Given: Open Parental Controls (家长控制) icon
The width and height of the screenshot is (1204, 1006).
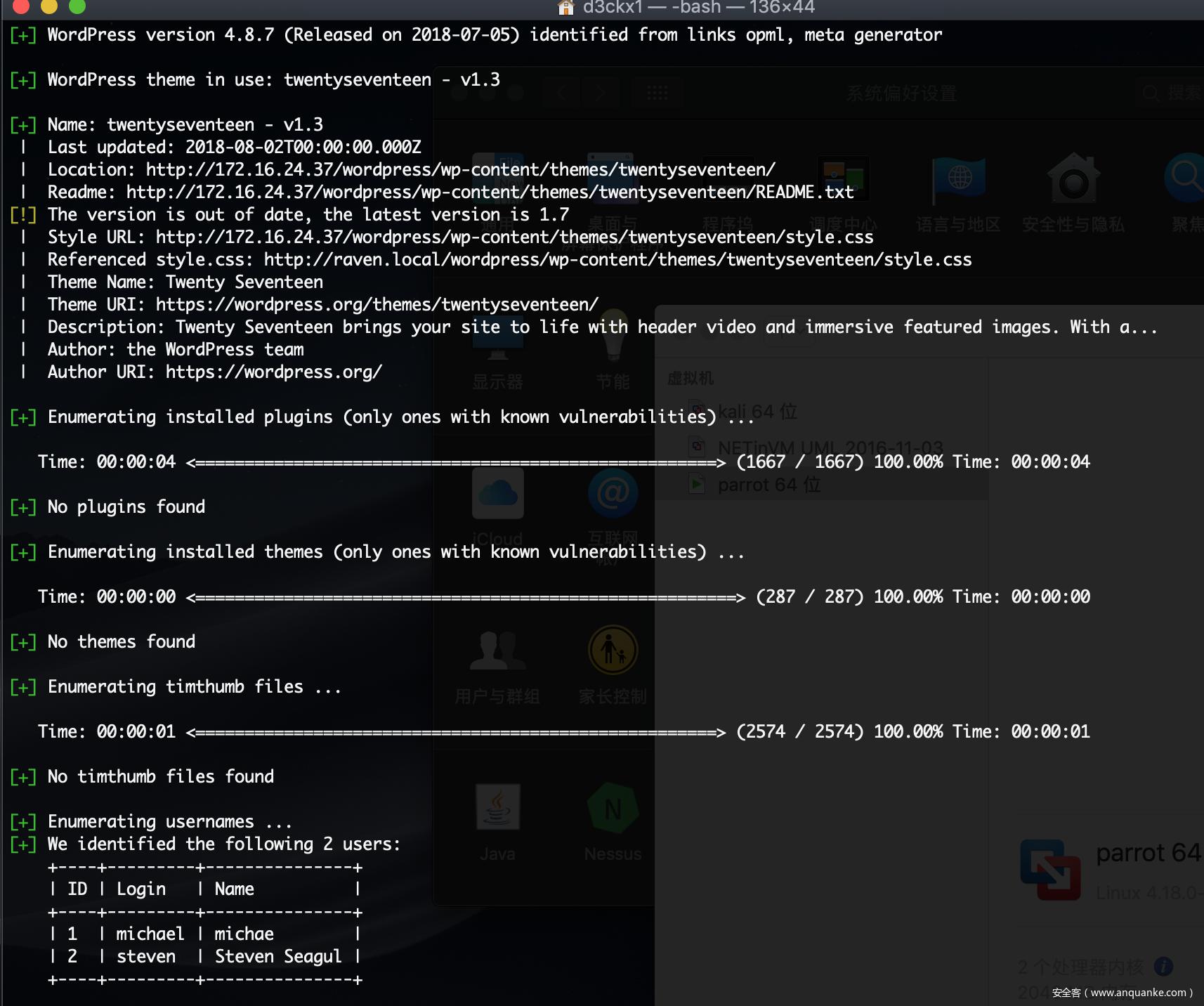Looking at the screenshot, I should pyautogui.click(x=613, y=651).
